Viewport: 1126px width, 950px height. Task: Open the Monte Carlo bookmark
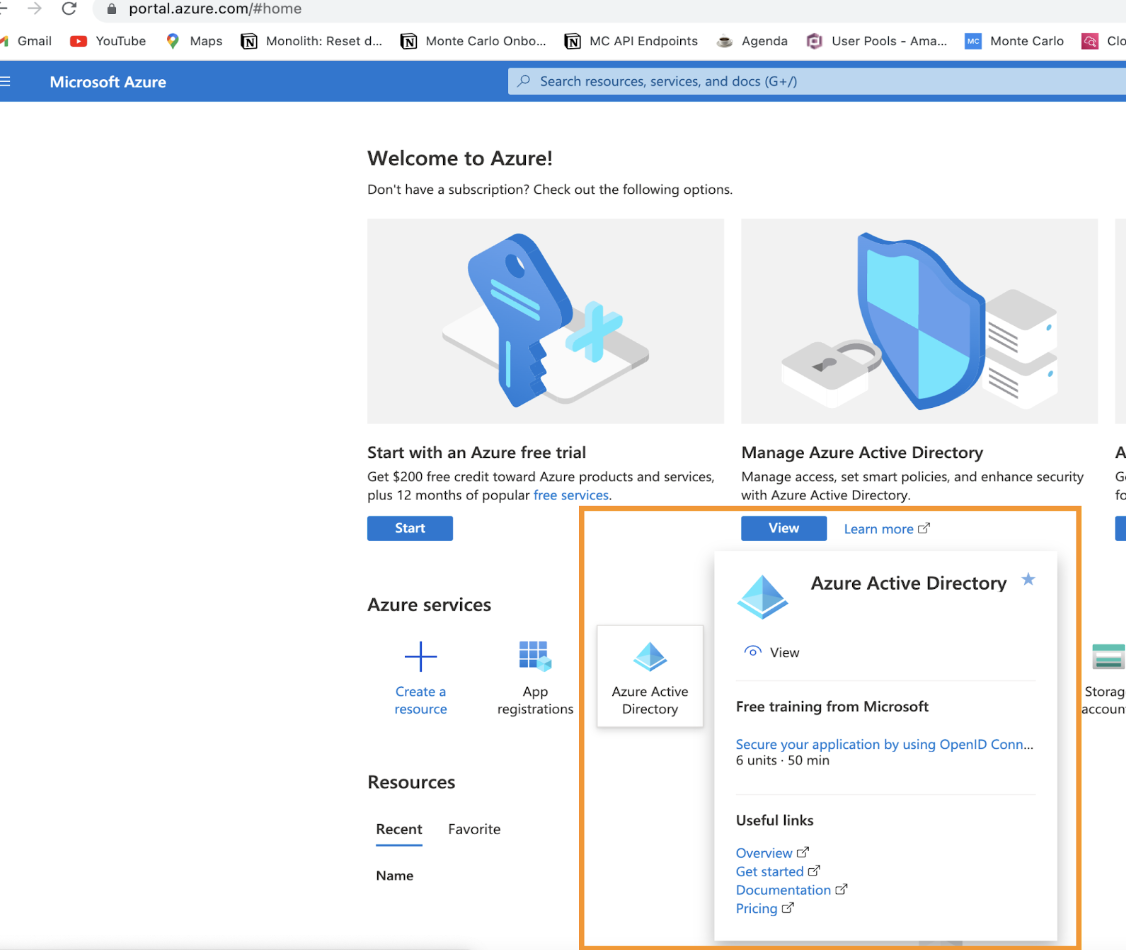[1014, 41]
